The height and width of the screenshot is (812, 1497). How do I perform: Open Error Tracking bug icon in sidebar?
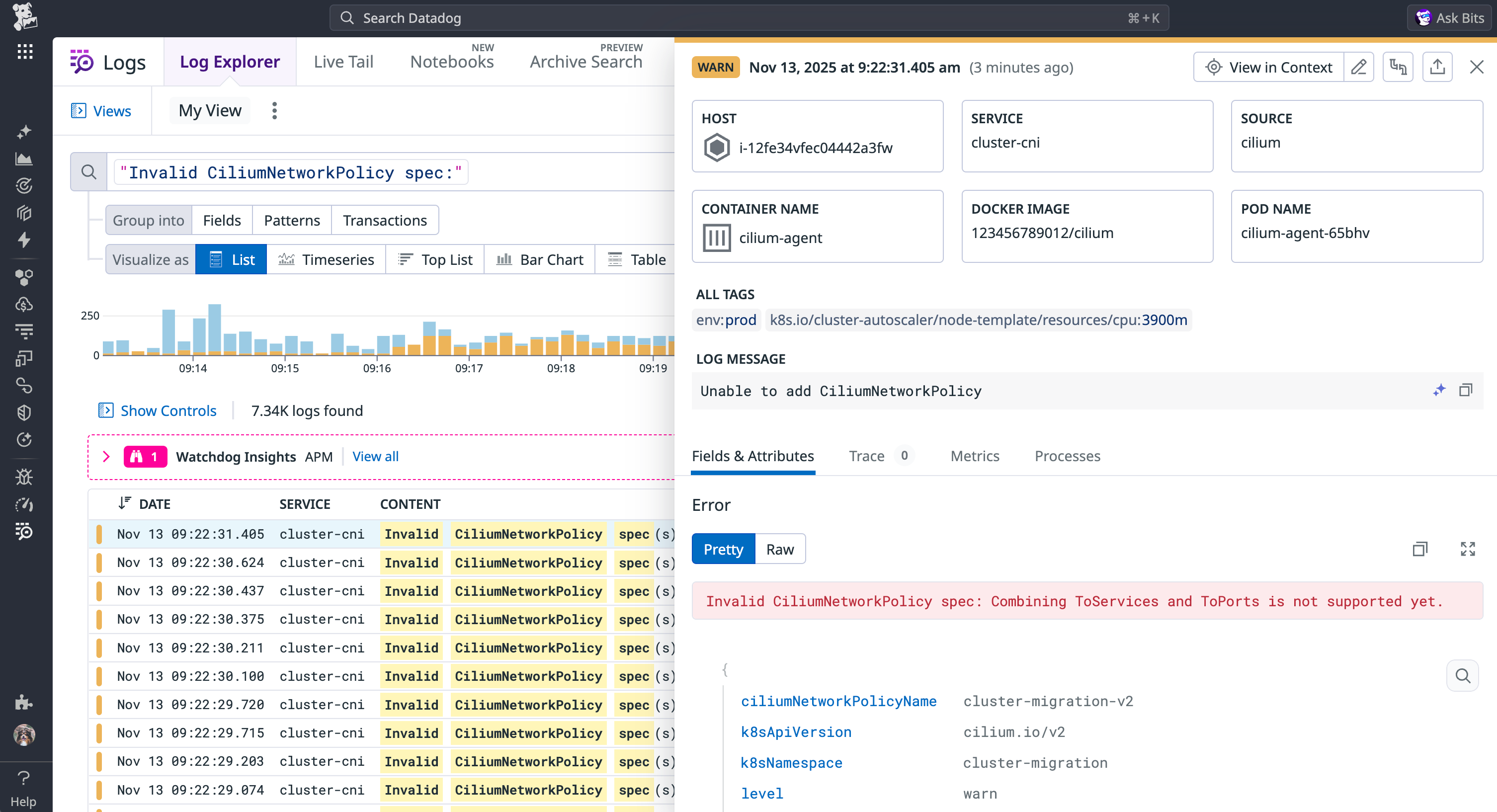click(24, 477)
